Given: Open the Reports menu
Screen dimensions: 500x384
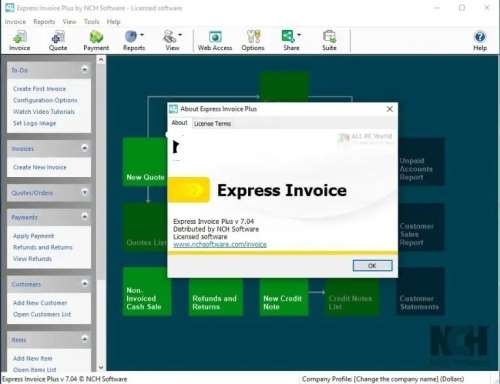Looking at the screenshot, I should click(44, 22).
